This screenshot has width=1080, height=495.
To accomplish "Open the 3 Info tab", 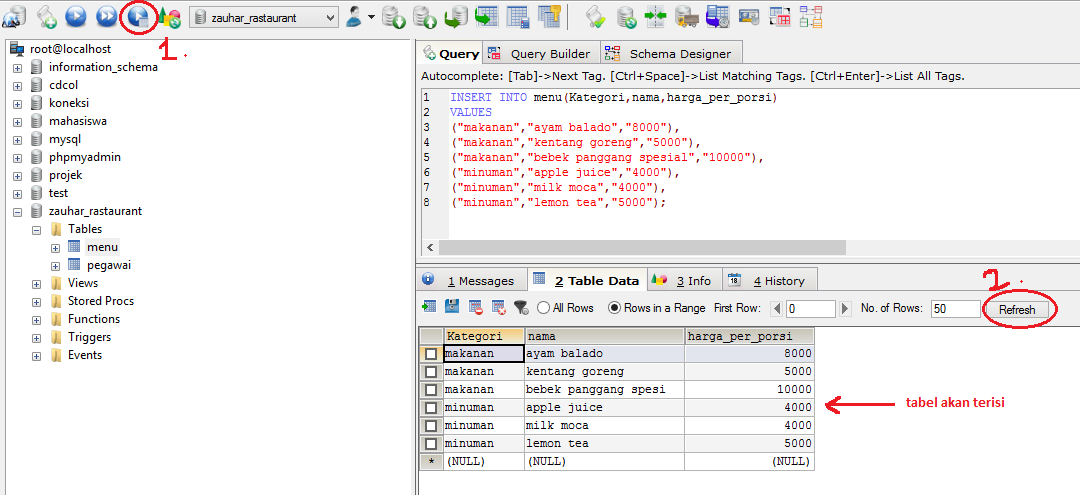I will 685,280.
